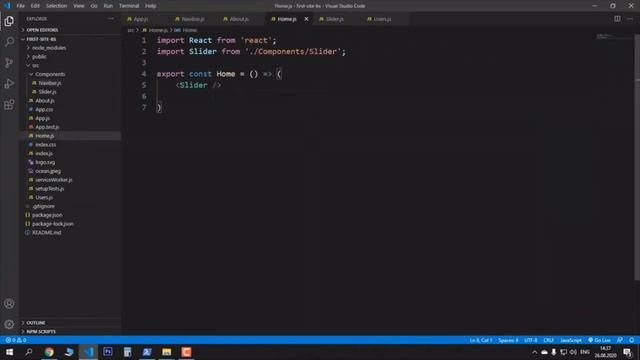
Task: Open logo.svg file
Action: 45,162
